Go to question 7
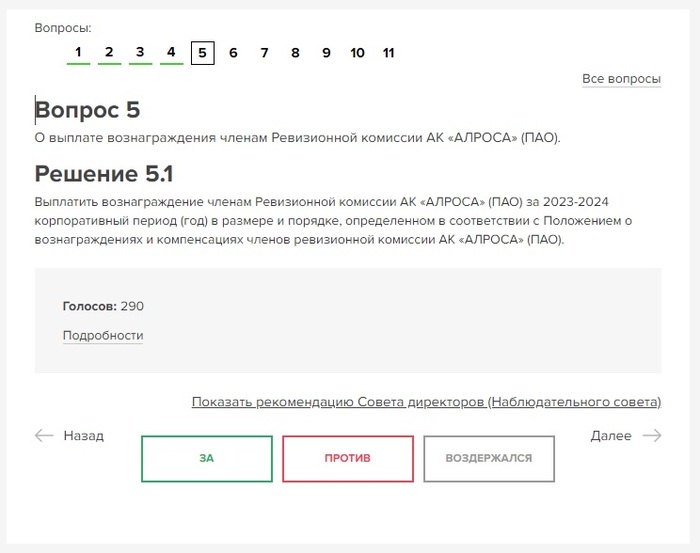The image size is (700, 553). click(x=264, y=53)
